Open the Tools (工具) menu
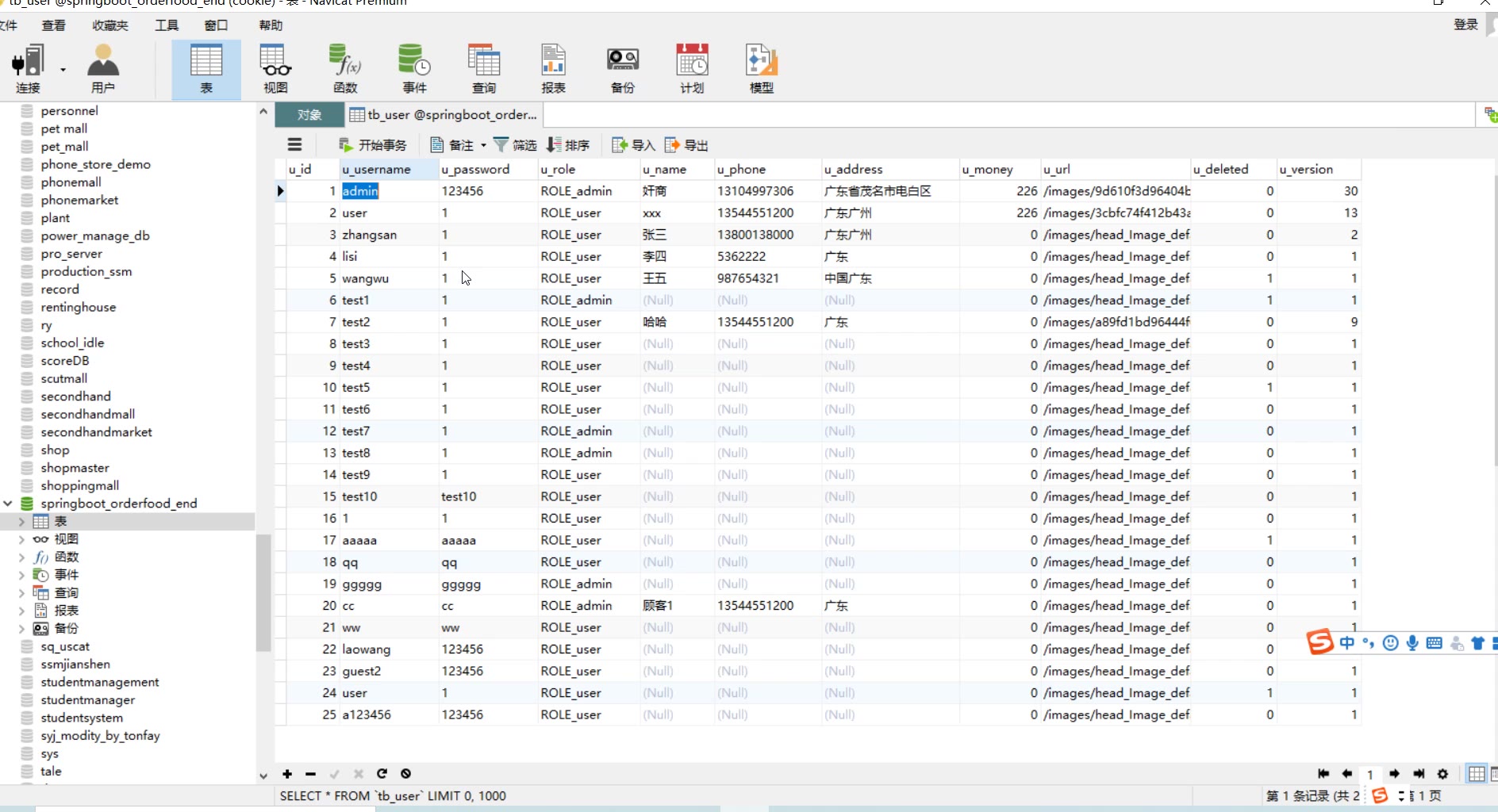1498x812 pixels. point(167,25)
